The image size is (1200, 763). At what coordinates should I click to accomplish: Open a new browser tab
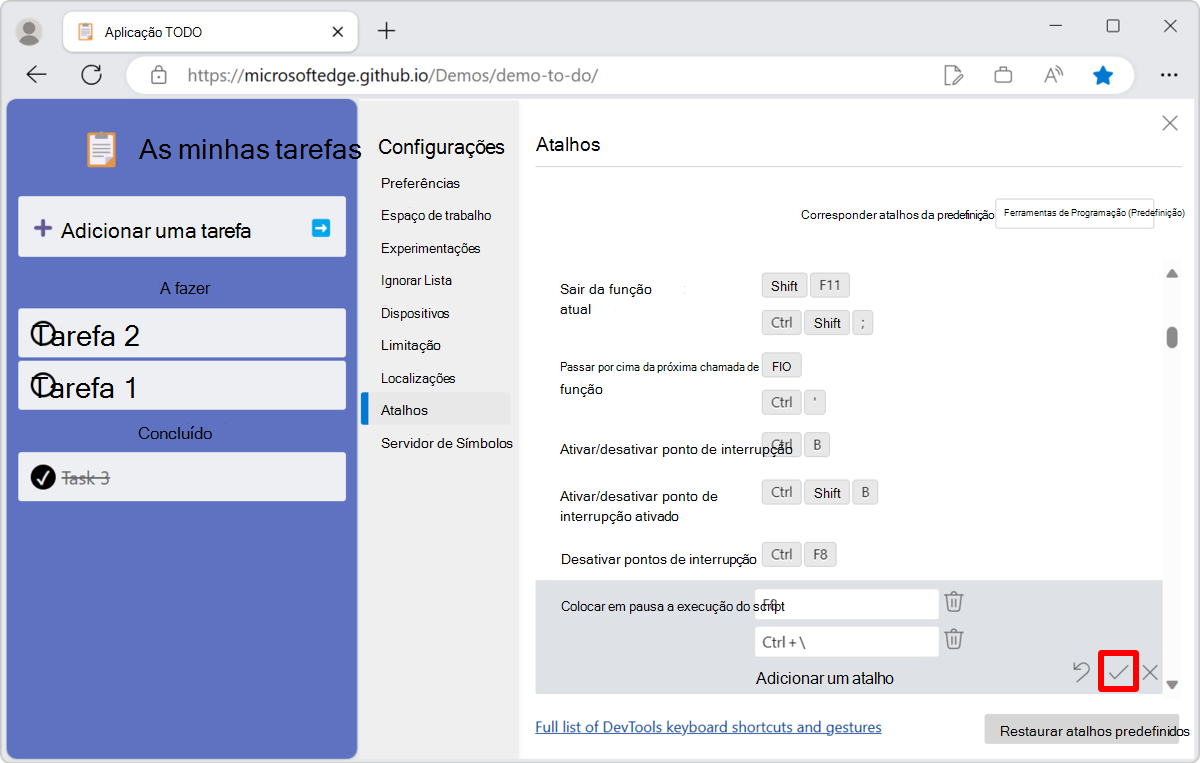(386, 31)
